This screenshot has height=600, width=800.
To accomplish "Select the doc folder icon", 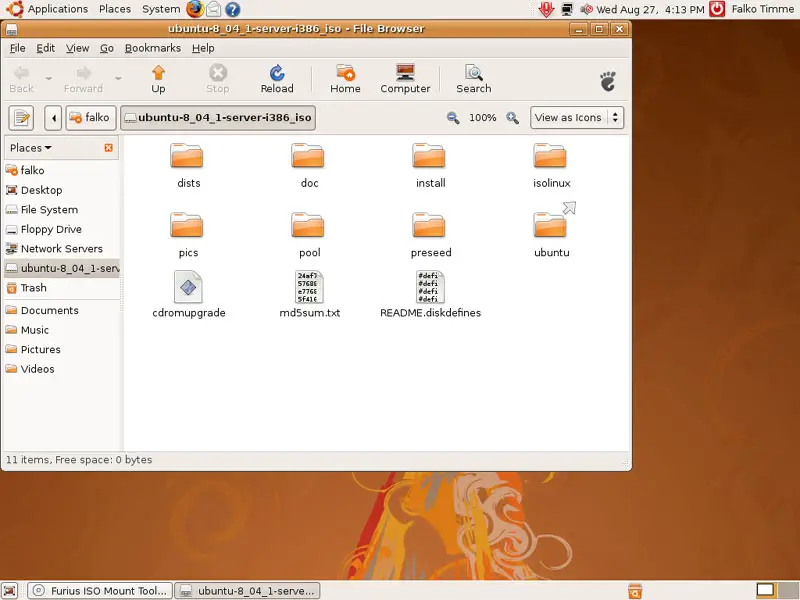I will [x=308, y=156].
